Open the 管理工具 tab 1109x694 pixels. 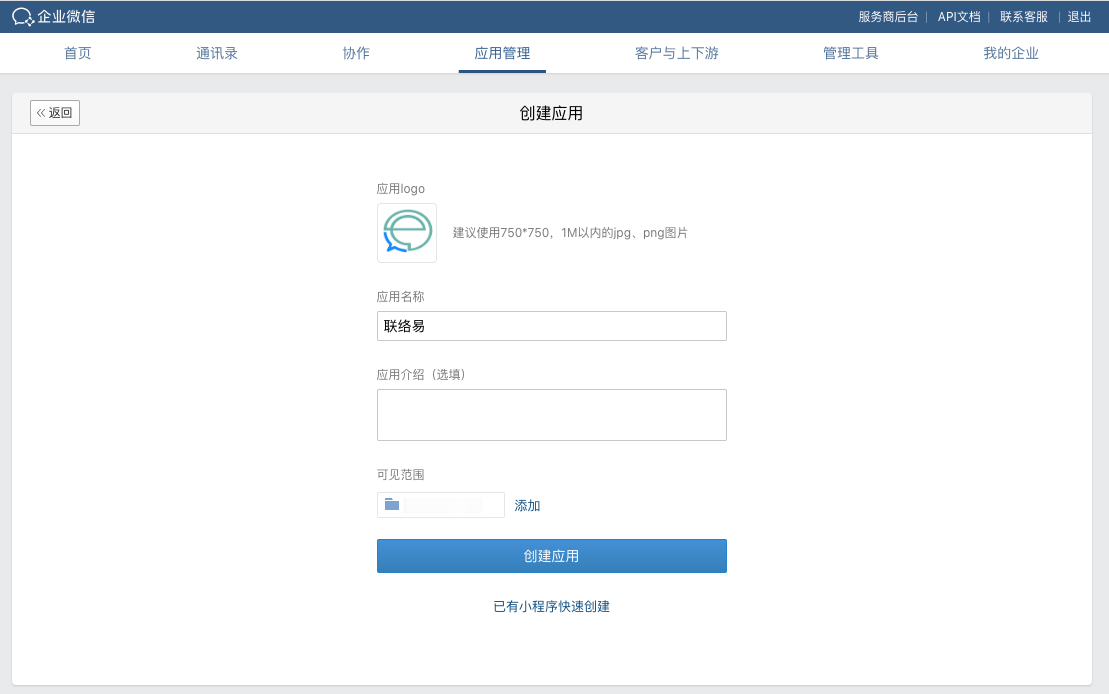851,53
